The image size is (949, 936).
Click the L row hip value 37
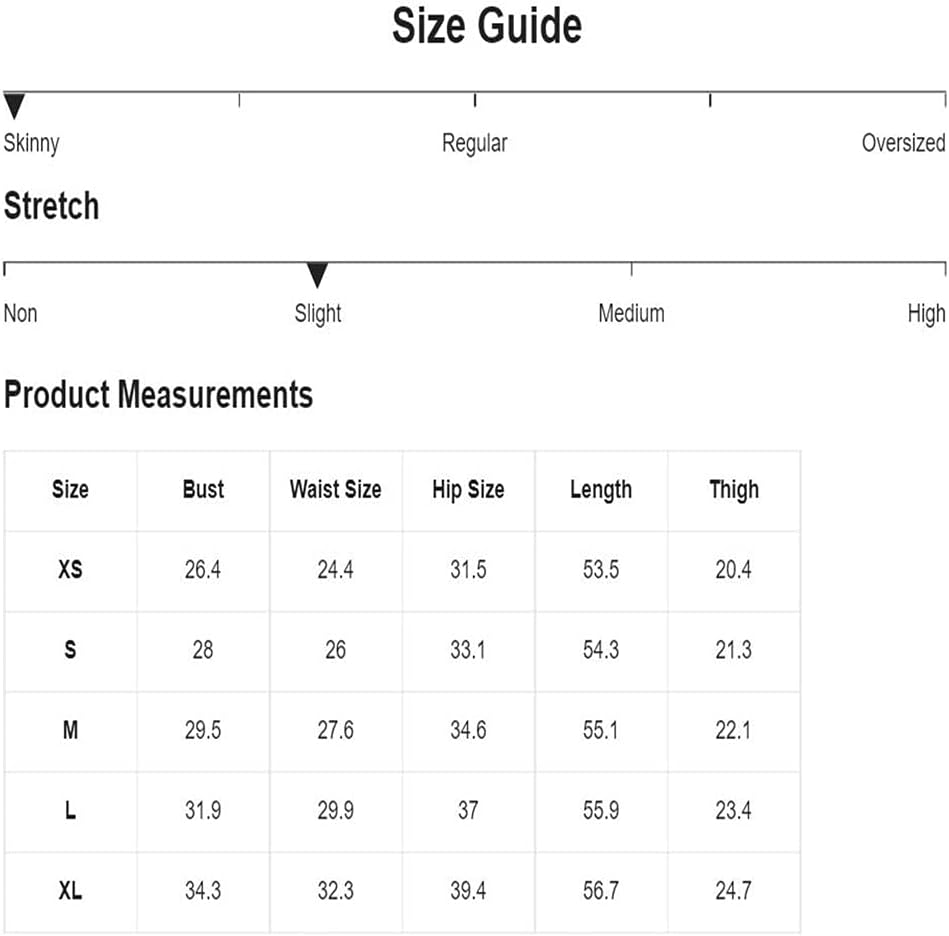pos(468,810)
